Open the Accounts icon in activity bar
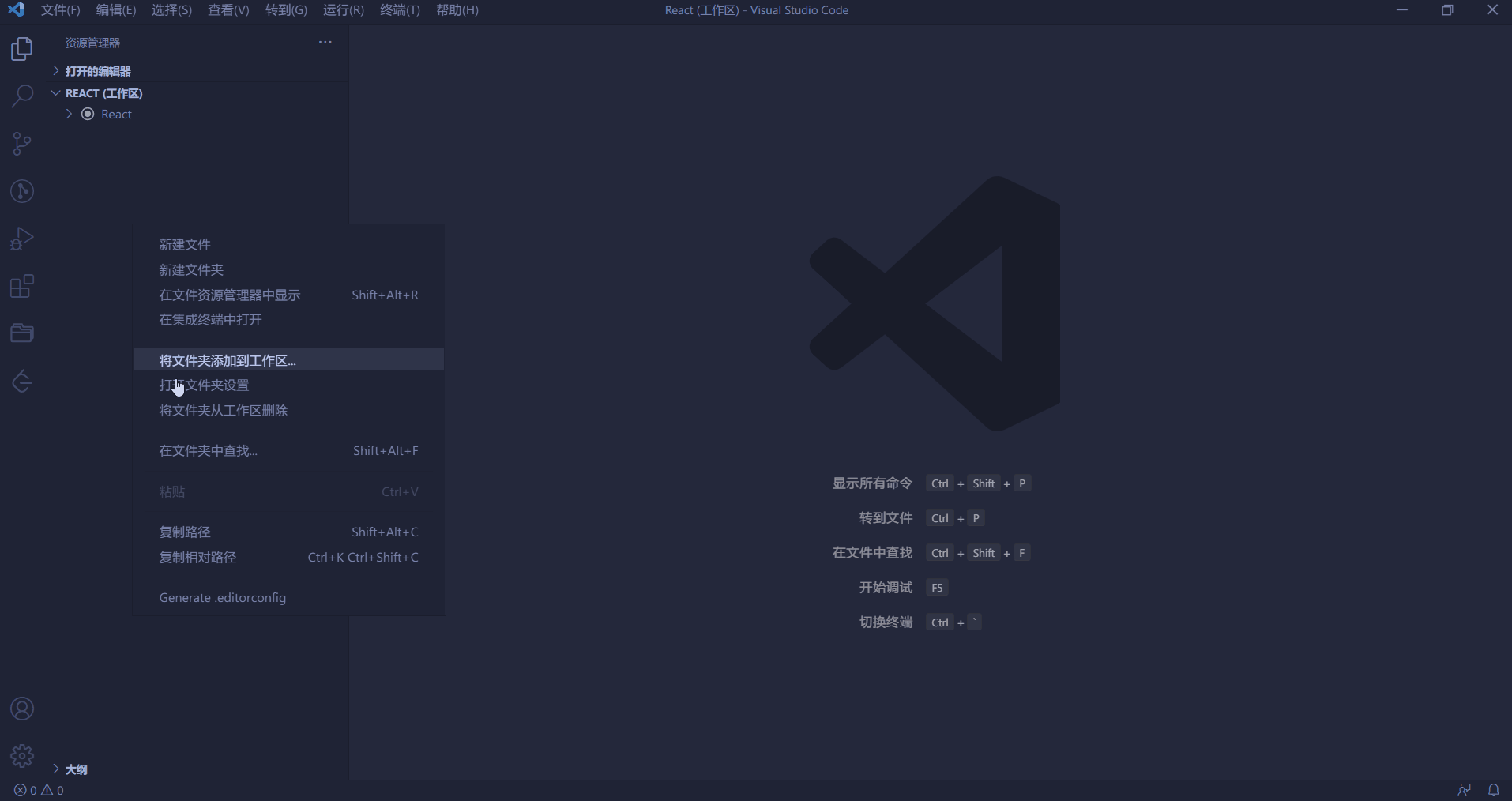Image resolution: width=1512 pixels, height=801 pixels. click(22, 709)
